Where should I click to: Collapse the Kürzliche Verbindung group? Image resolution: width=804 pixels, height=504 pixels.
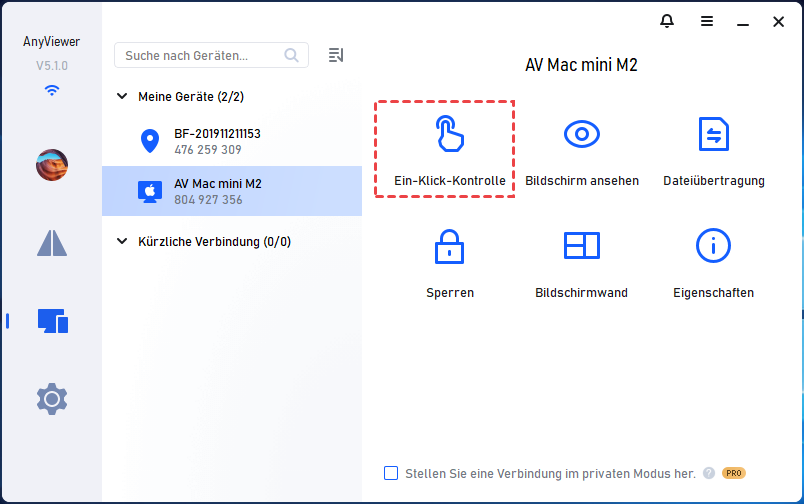pos(123,242)
